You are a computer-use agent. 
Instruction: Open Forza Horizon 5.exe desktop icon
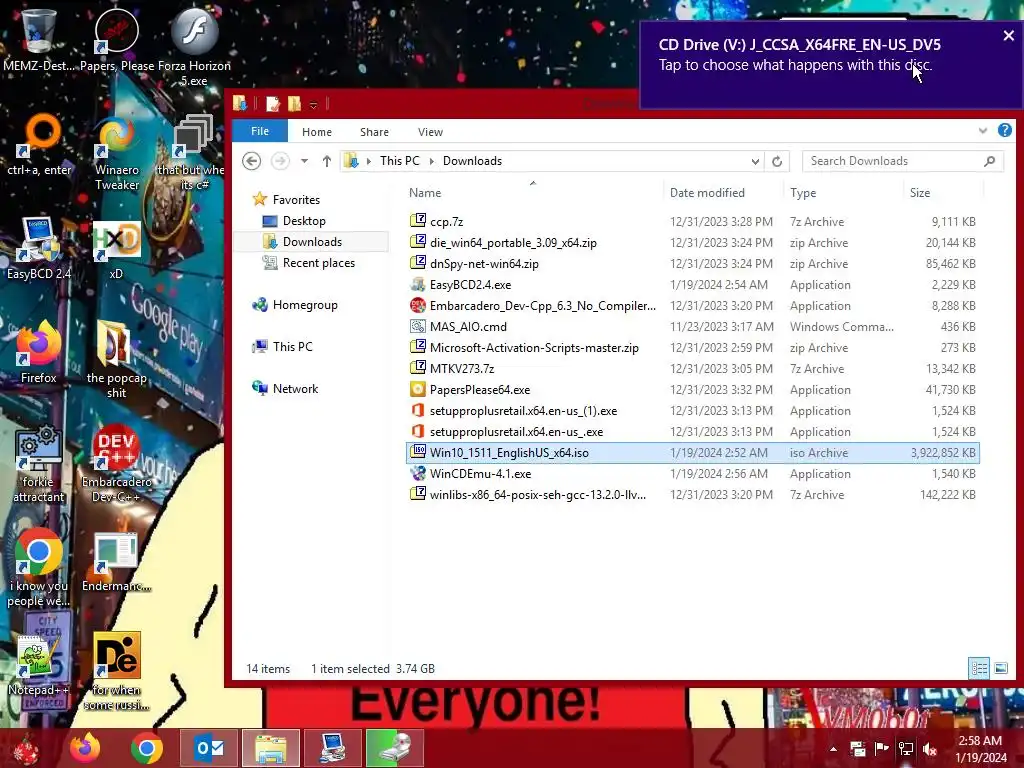tap(194, 44)
